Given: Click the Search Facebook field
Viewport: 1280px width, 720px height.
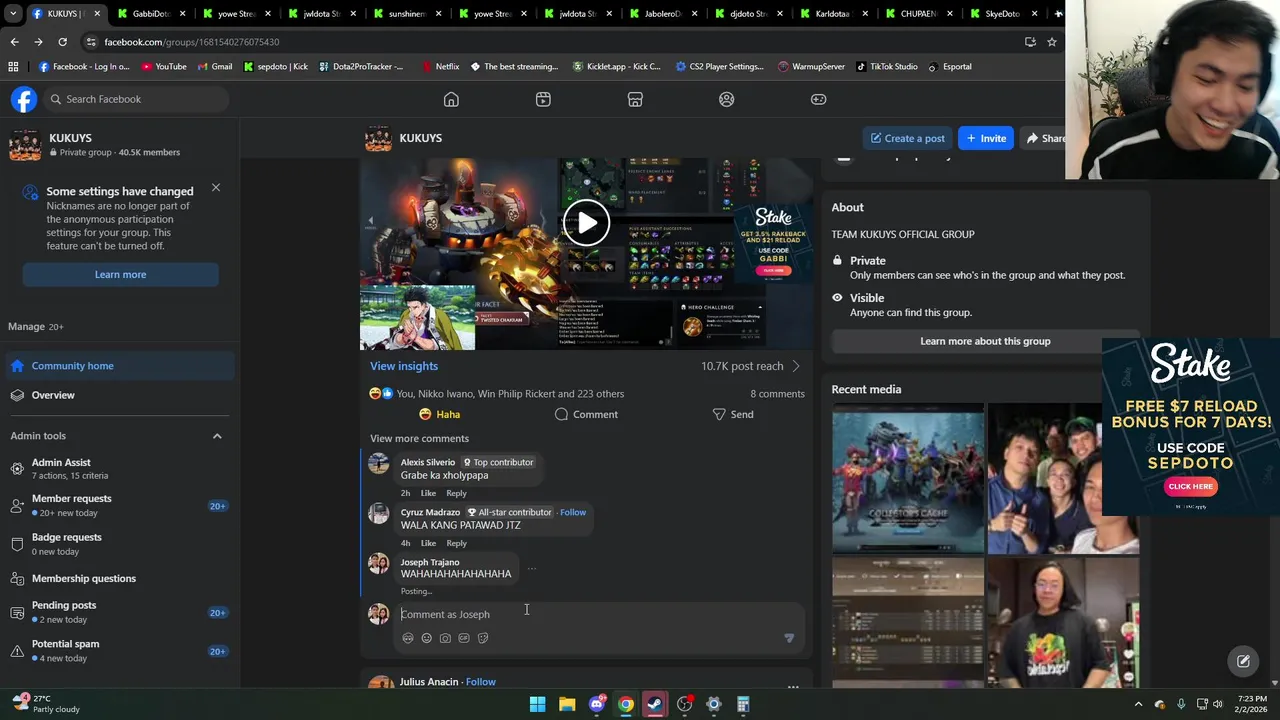Looking at the screenshot, I should click(x=135, y=99).
